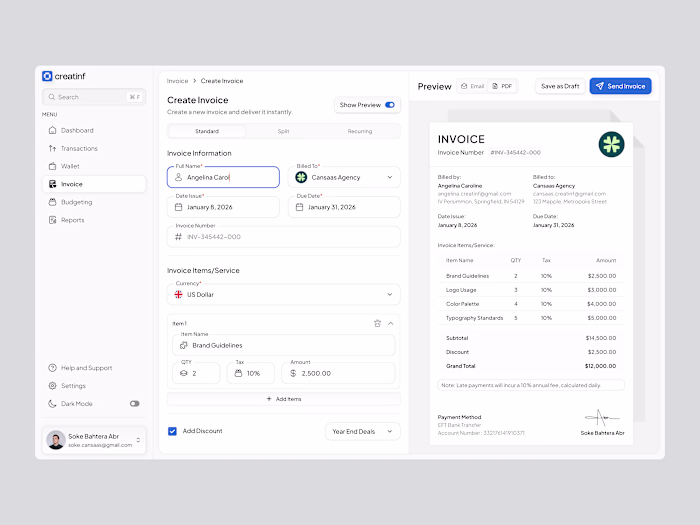The width and height of the screenshot is (700, 525).
Task: Open Transactions from the sidebar
Action: pyautogui.click(x=94, y=148)
